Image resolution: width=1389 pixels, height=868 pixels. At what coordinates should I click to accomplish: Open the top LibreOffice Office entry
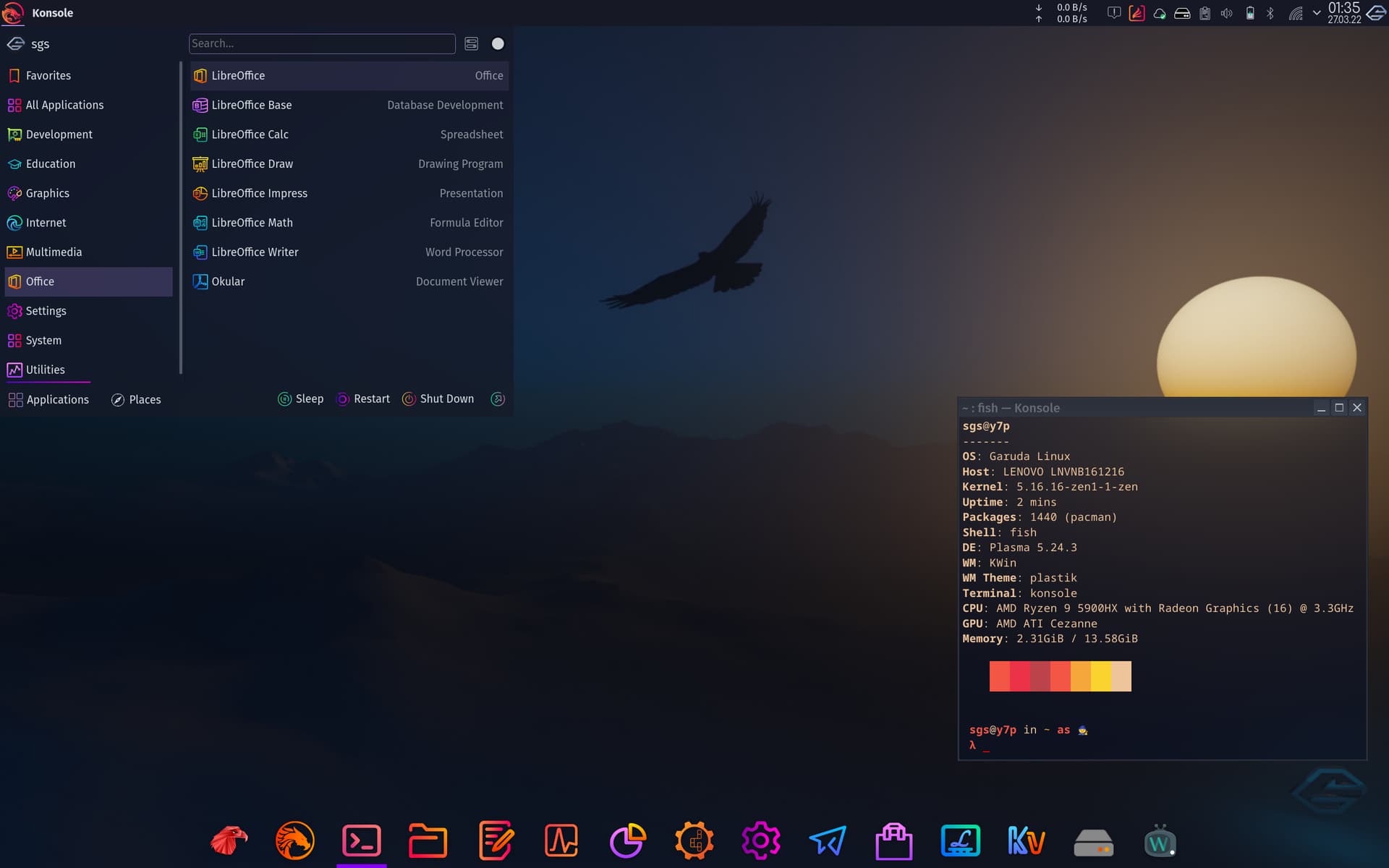349,75
